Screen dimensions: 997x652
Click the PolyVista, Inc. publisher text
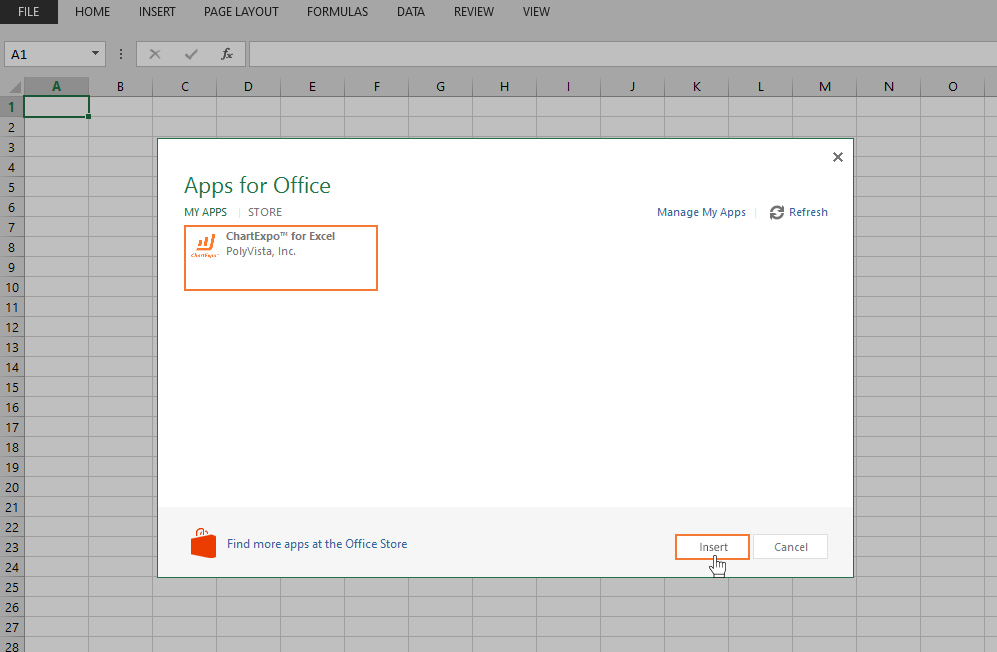click(261, 251)
